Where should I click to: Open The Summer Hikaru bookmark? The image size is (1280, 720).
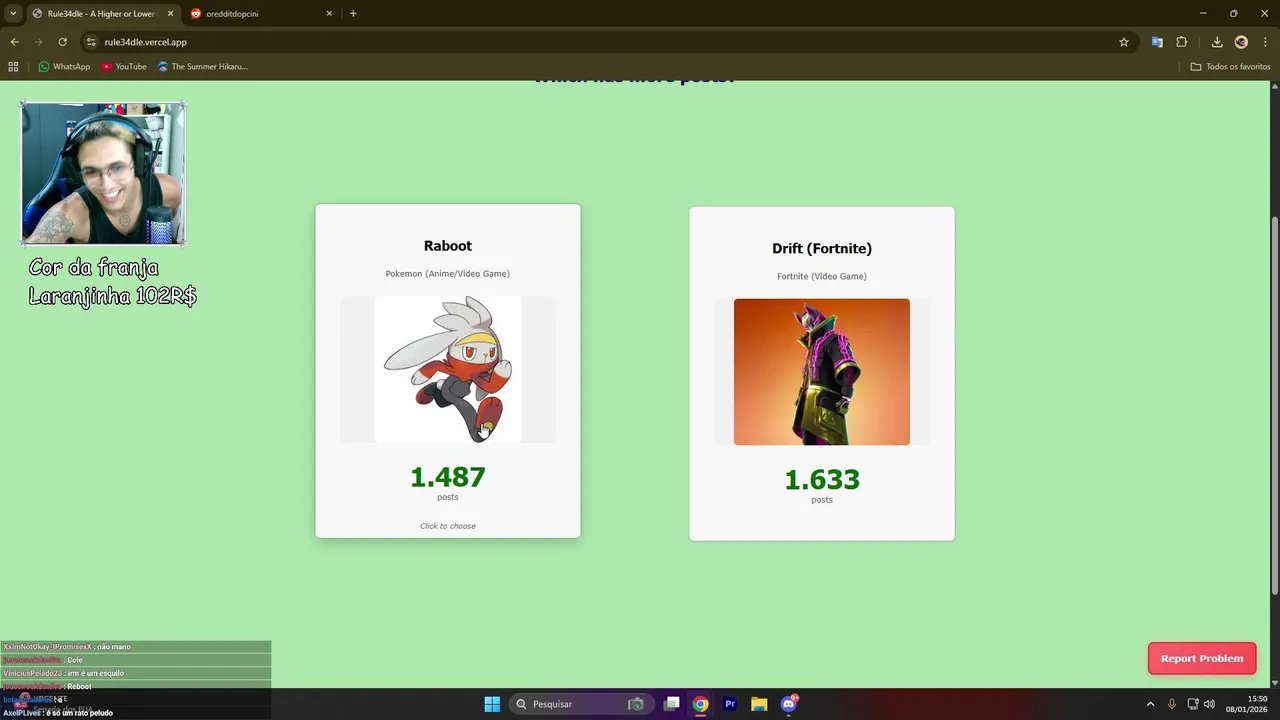202,66
